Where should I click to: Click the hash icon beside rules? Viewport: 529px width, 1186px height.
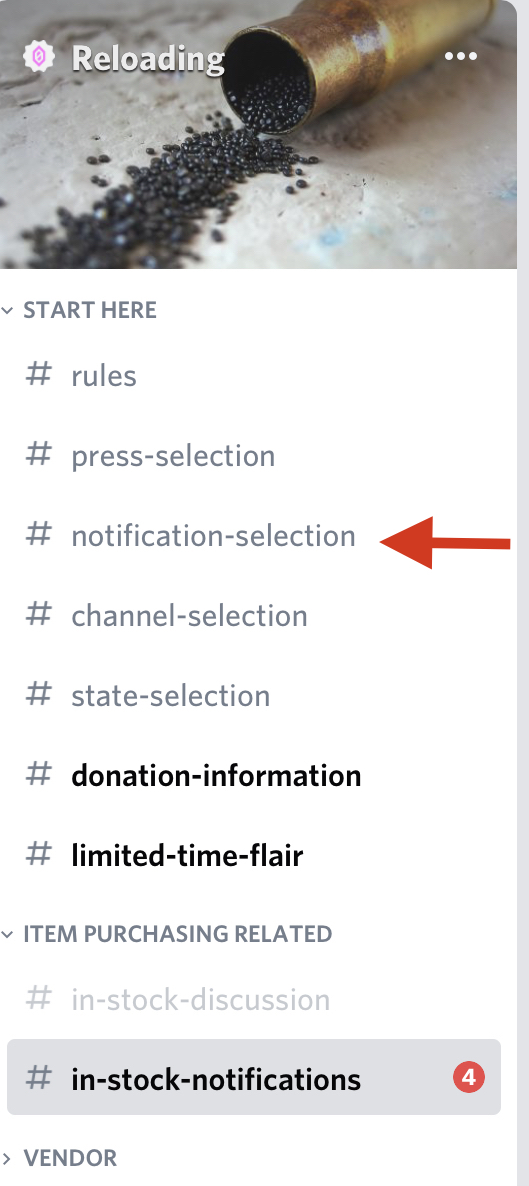(x=39, y=374)
